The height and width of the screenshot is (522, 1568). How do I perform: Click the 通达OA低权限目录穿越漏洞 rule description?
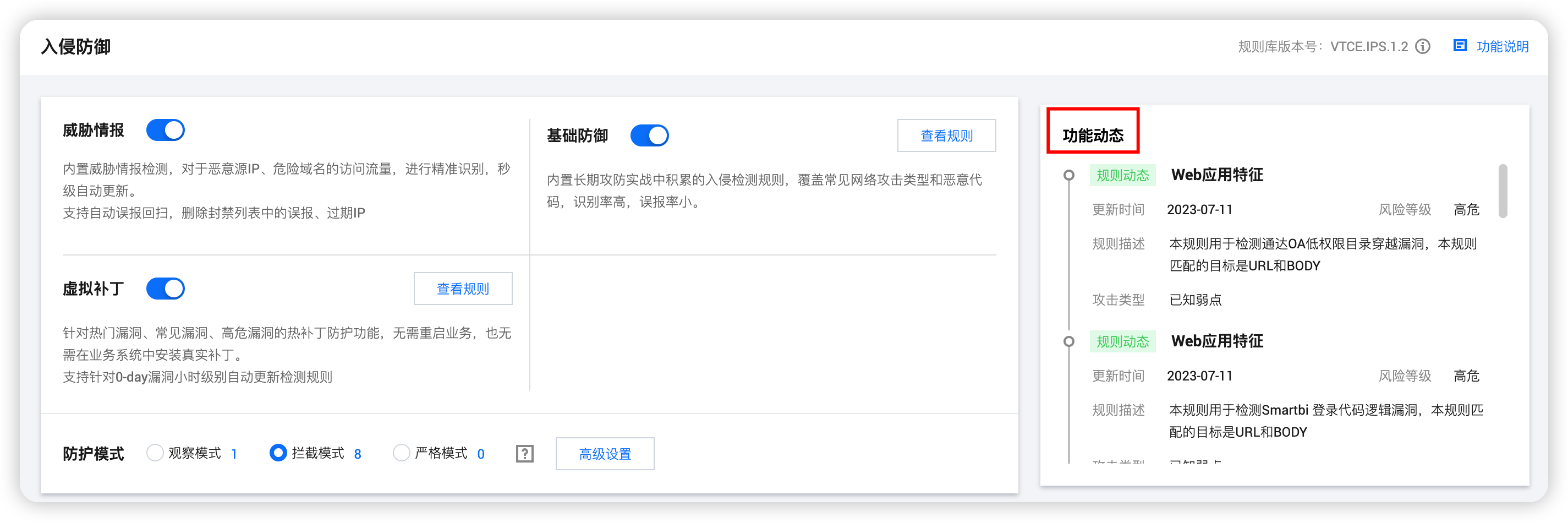[x=1322, y=254]
